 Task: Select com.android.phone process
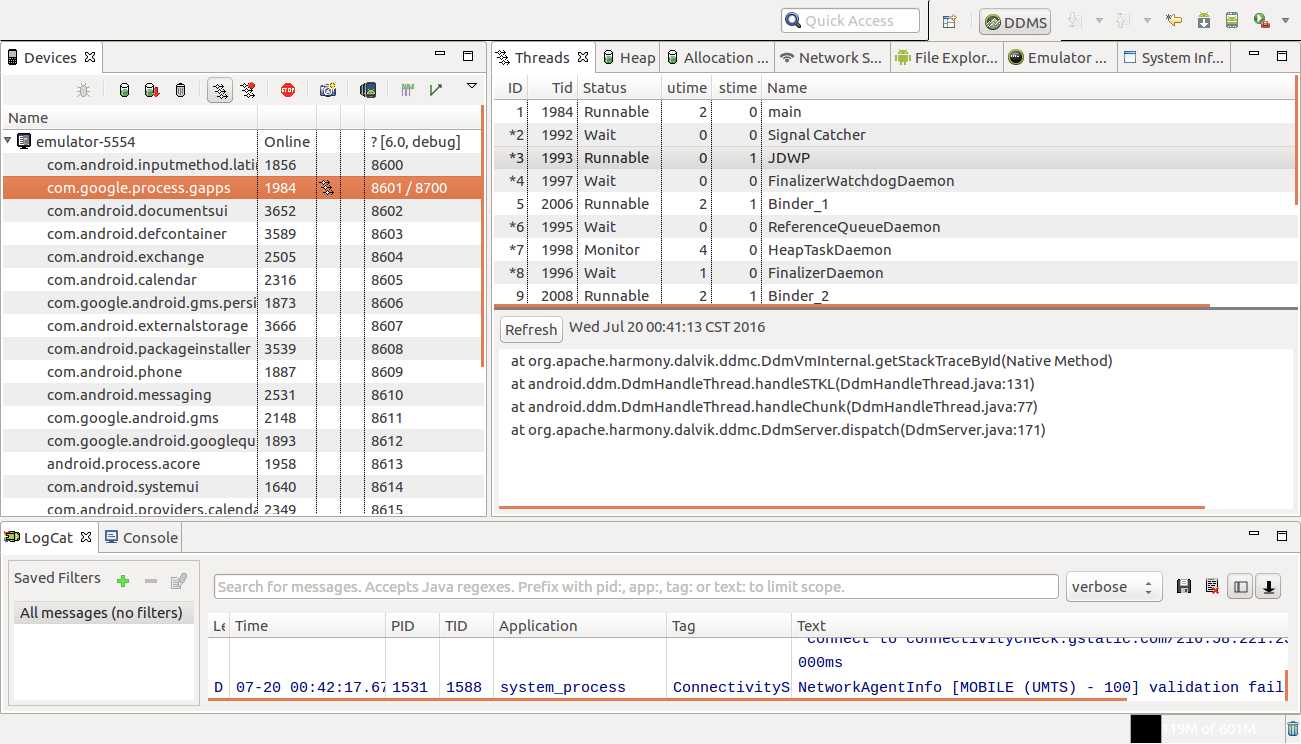pos(243,372)
